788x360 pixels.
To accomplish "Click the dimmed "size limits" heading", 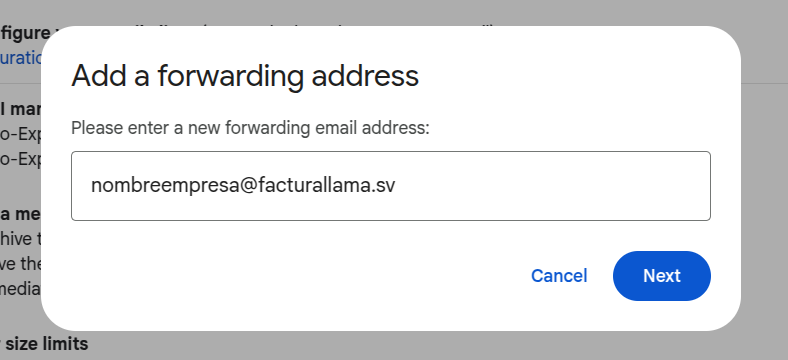I will pos(44,344).
